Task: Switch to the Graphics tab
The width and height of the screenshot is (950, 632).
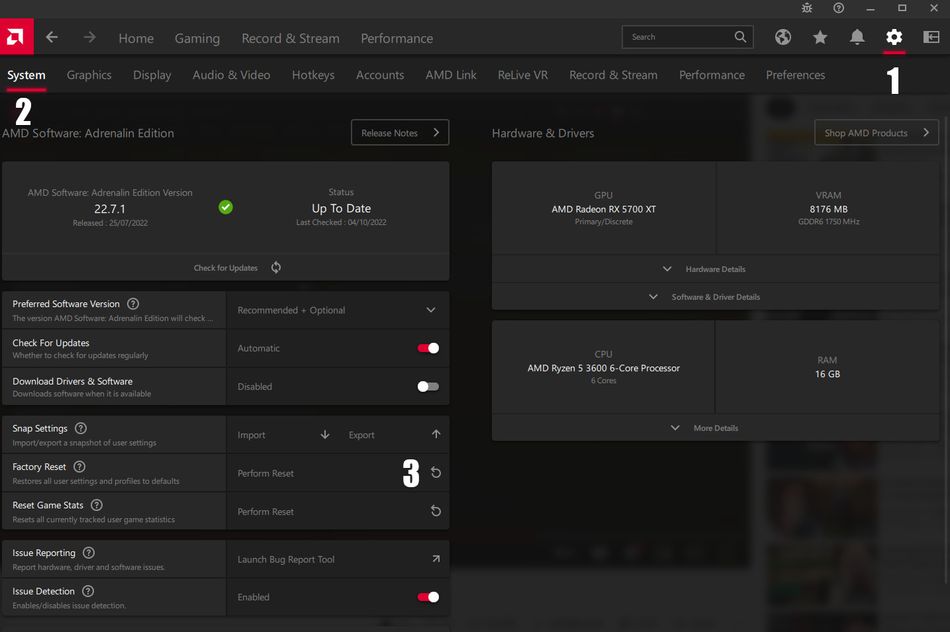Action: click(x=89, y=75)
